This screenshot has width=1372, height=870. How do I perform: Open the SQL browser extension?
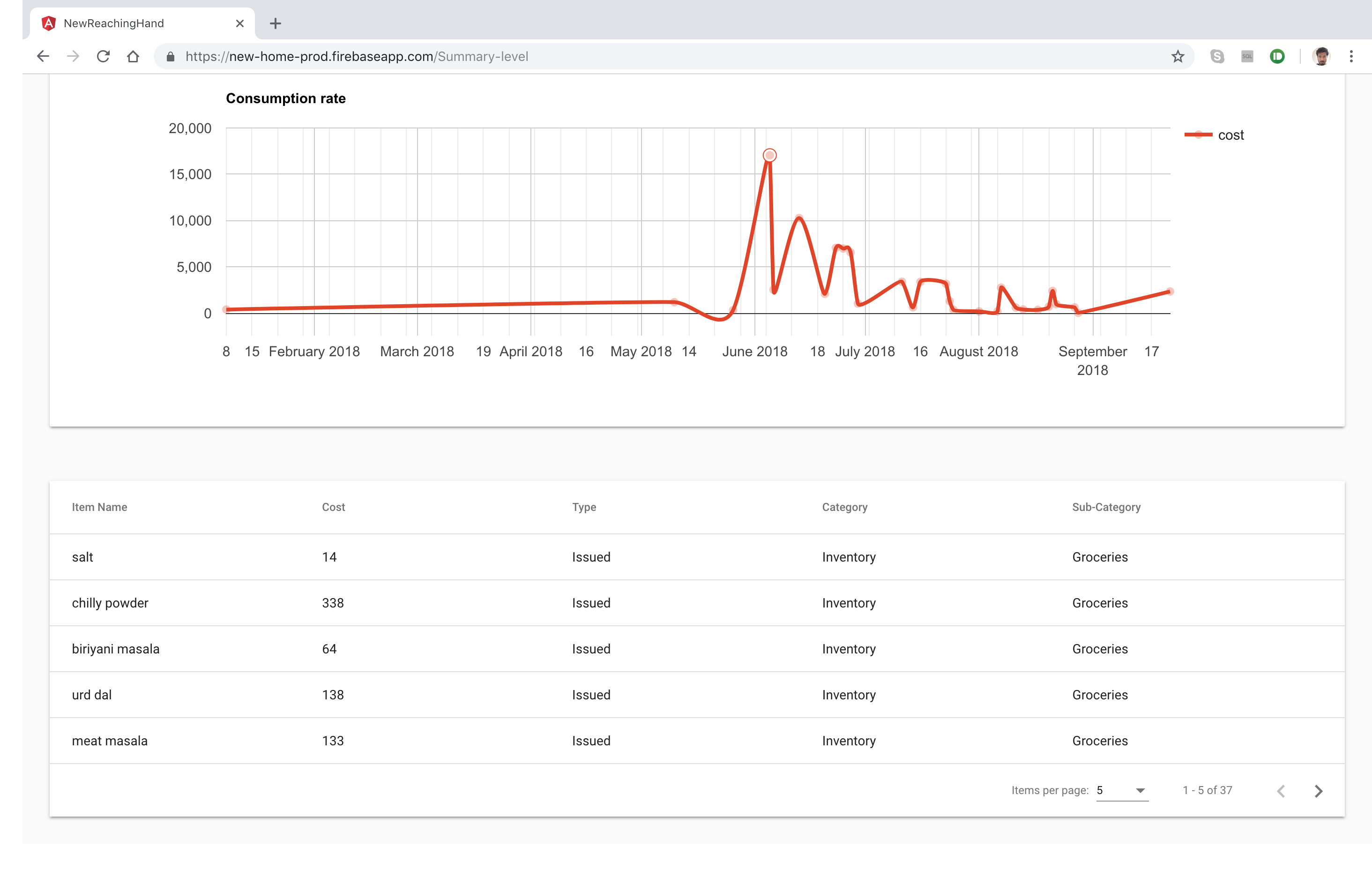coord(1246,56)
